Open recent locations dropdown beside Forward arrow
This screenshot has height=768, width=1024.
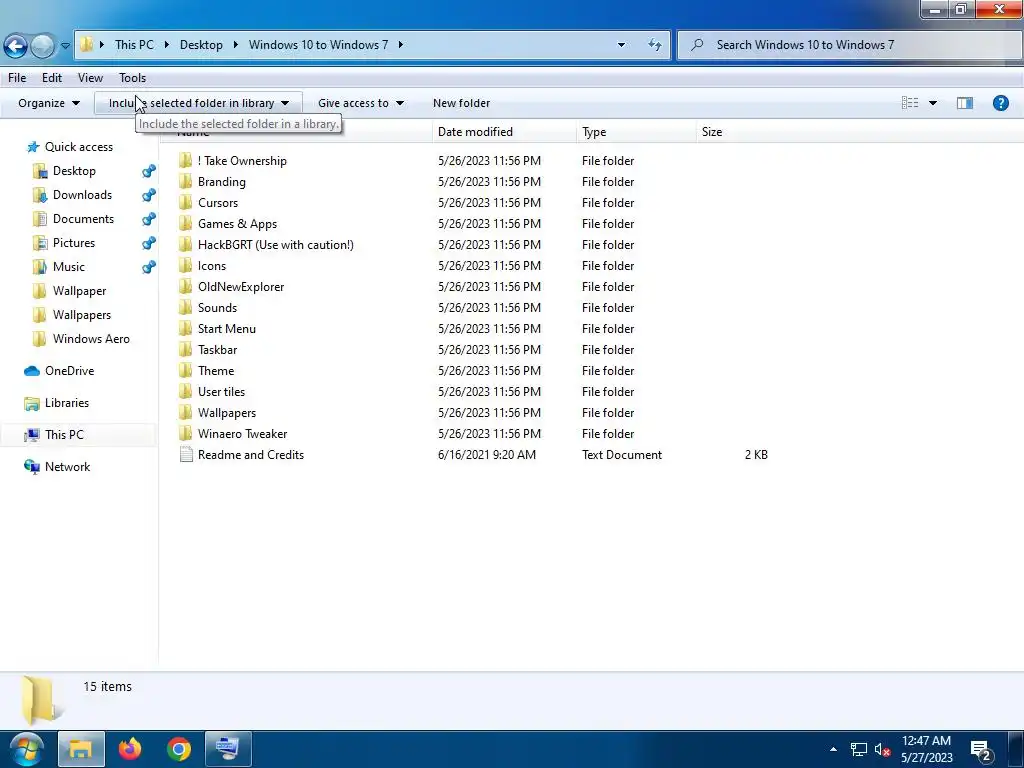click(x=65, y=46)
